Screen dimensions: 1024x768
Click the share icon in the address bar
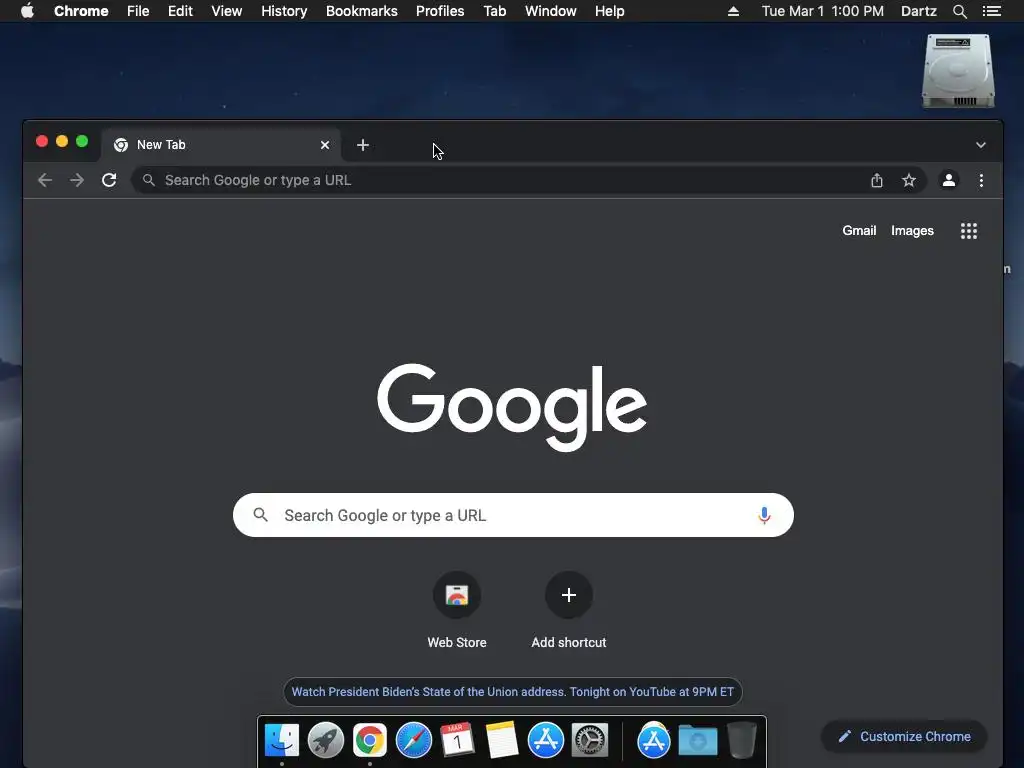click(x=876, y=180)
